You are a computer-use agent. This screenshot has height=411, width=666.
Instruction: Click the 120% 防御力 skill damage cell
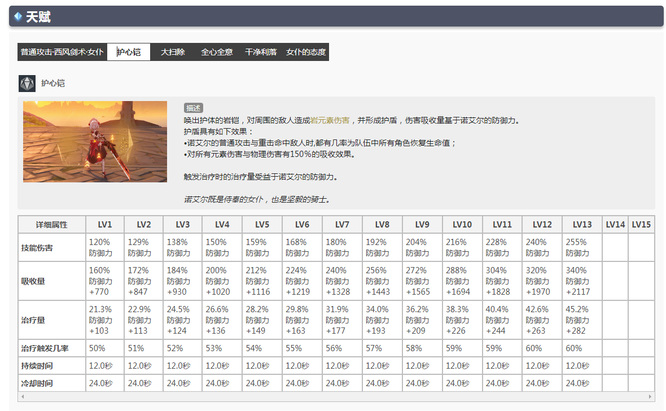click(105, 247)
